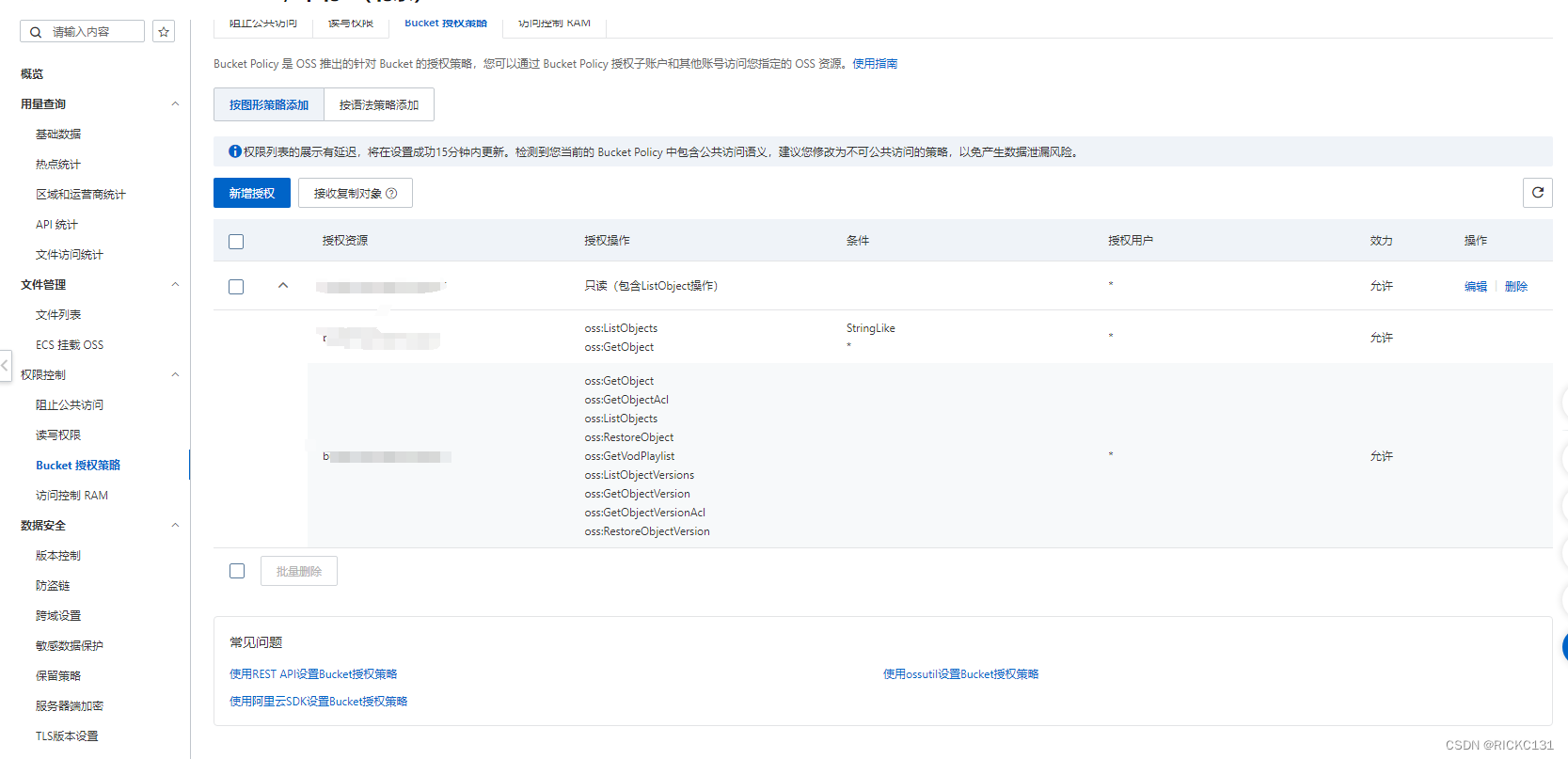Open 使用REST API设置Bucket授权策略 link
The width and height of the screenshot is (1568, 759).
point(313,674)
